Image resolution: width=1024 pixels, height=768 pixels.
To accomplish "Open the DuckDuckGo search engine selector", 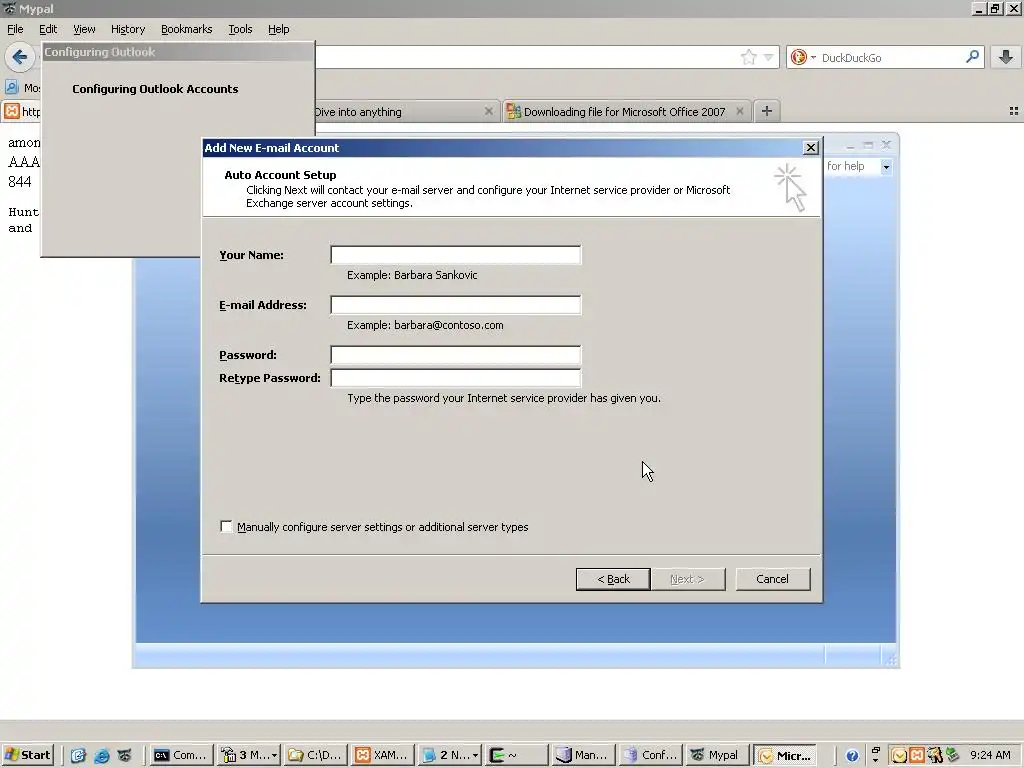I will click(x=803, y=57).
